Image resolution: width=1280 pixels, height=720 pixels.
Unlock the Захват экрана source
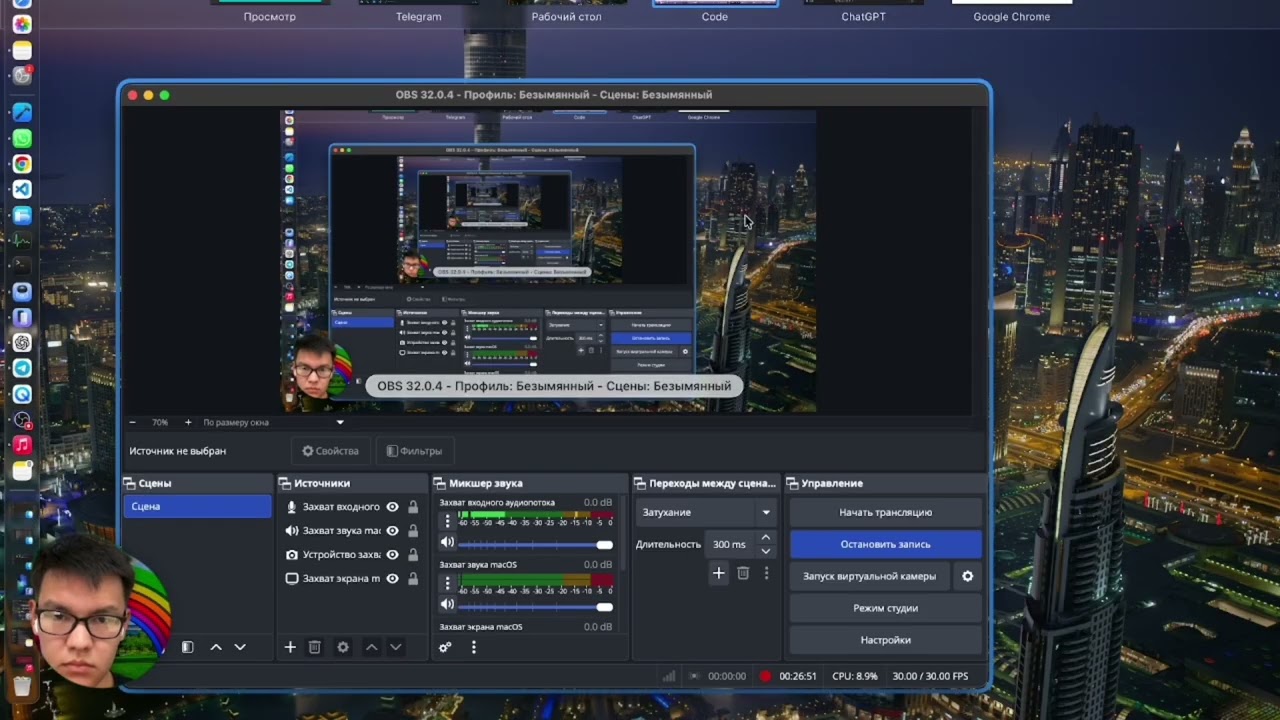click(x=413, y=578)
